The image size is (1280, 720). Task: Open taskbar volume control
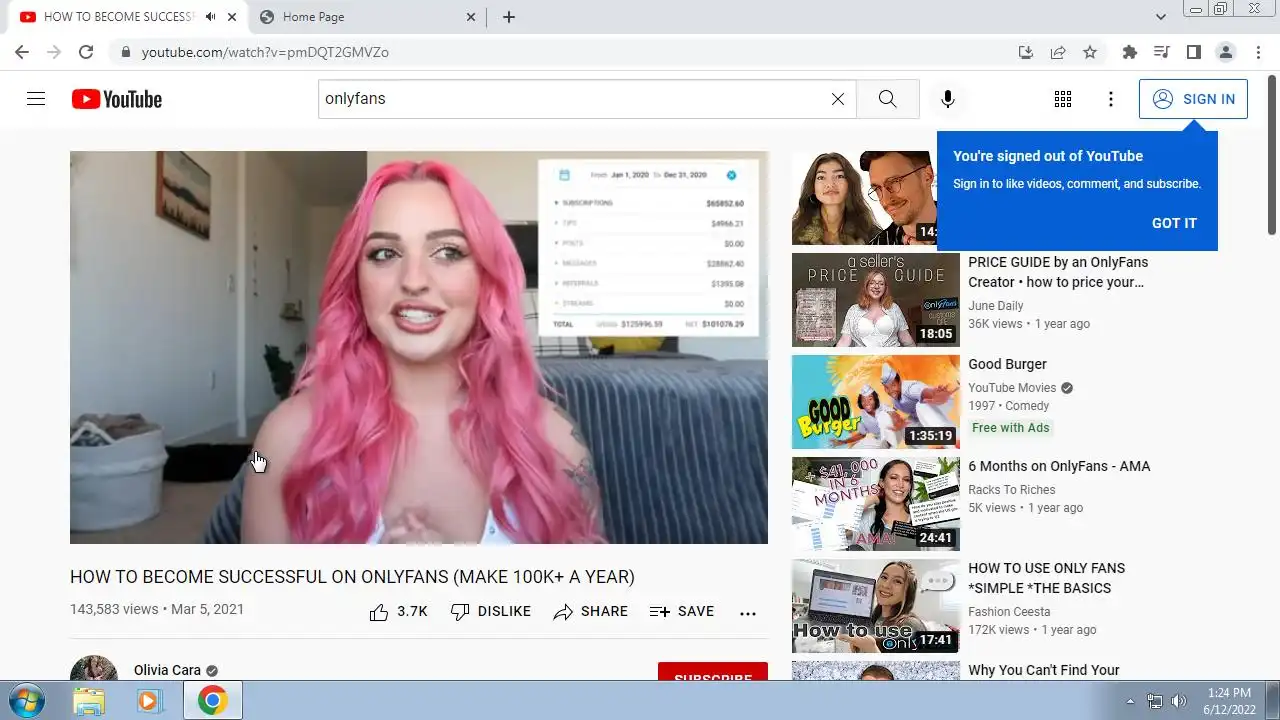click(1179, 701)
